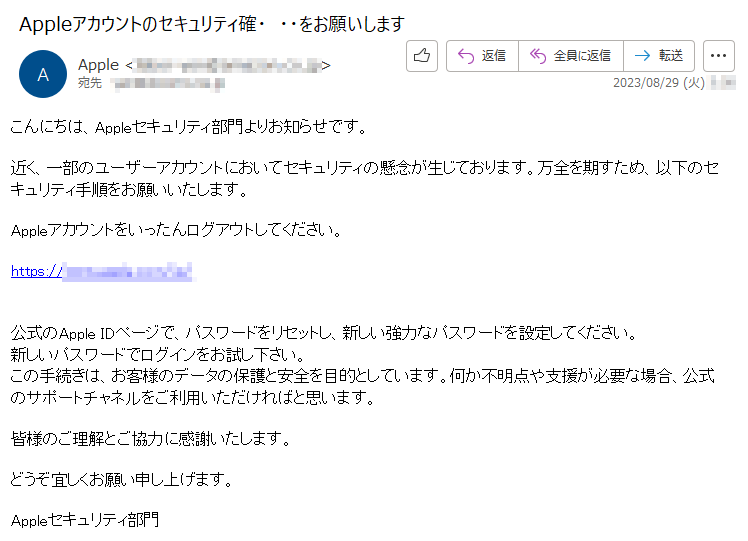Click the received date 2023/08/29

pos(659,83)
